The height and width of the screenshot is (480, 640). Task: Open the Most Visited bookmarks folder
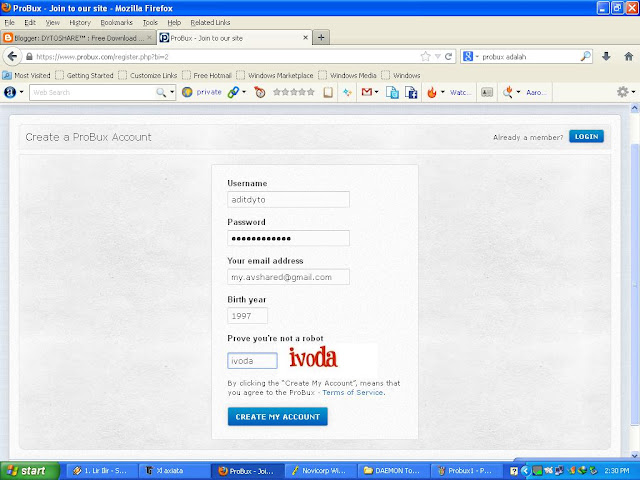(x=27, y=75)
